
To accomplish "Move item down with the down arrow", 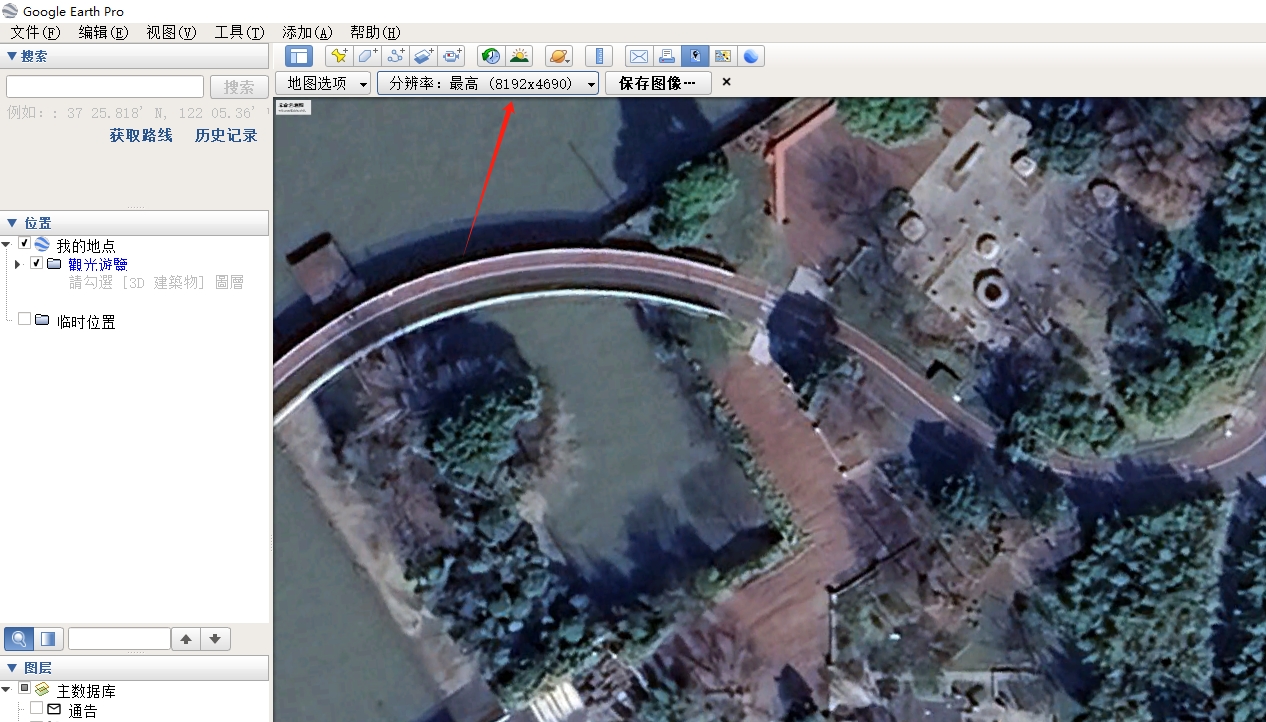I will (x=215, y=639).
